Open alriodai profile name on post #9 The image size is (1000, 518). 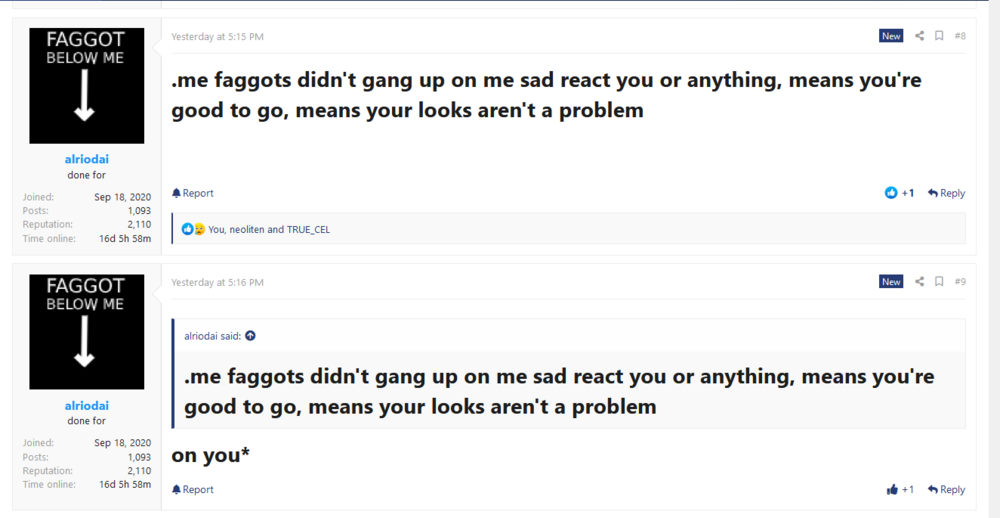pyautogui.click(x=87, y=406)
